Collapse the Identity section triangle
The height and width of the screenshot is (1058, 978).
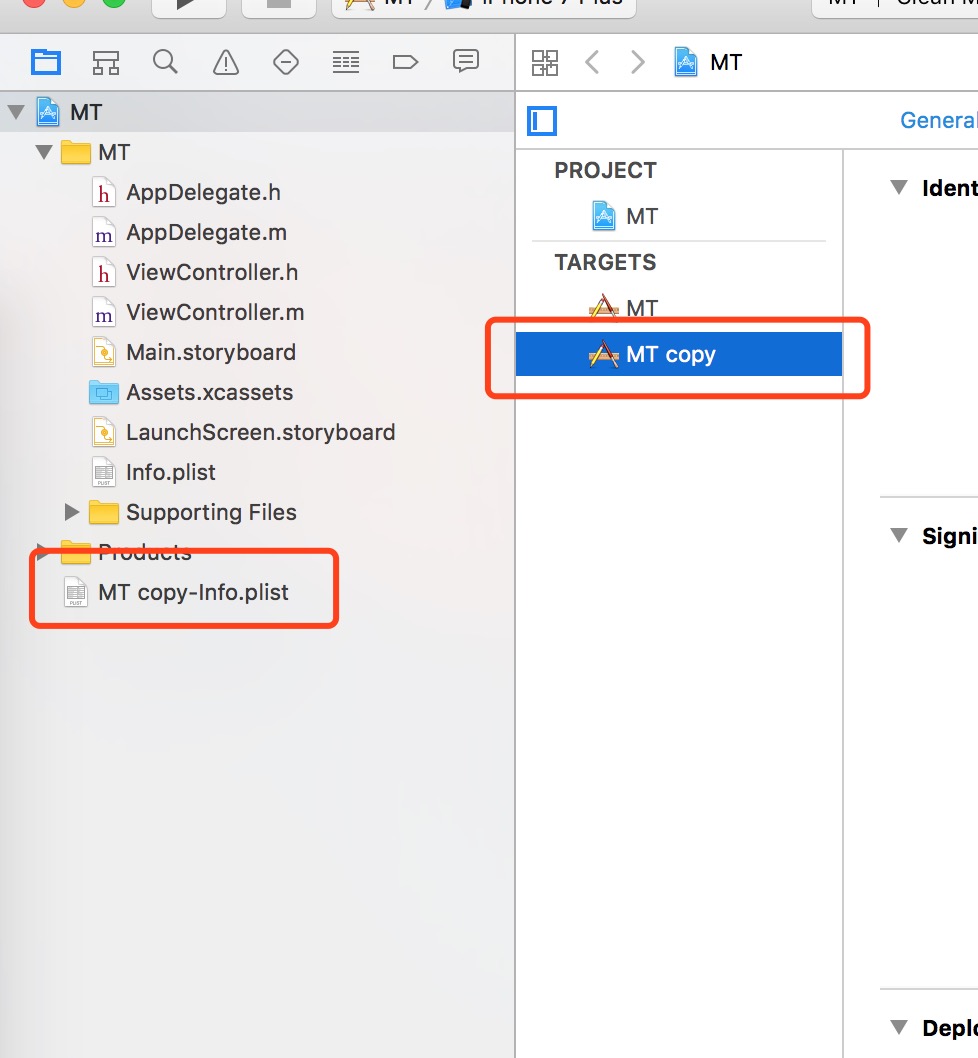(899, 187)
